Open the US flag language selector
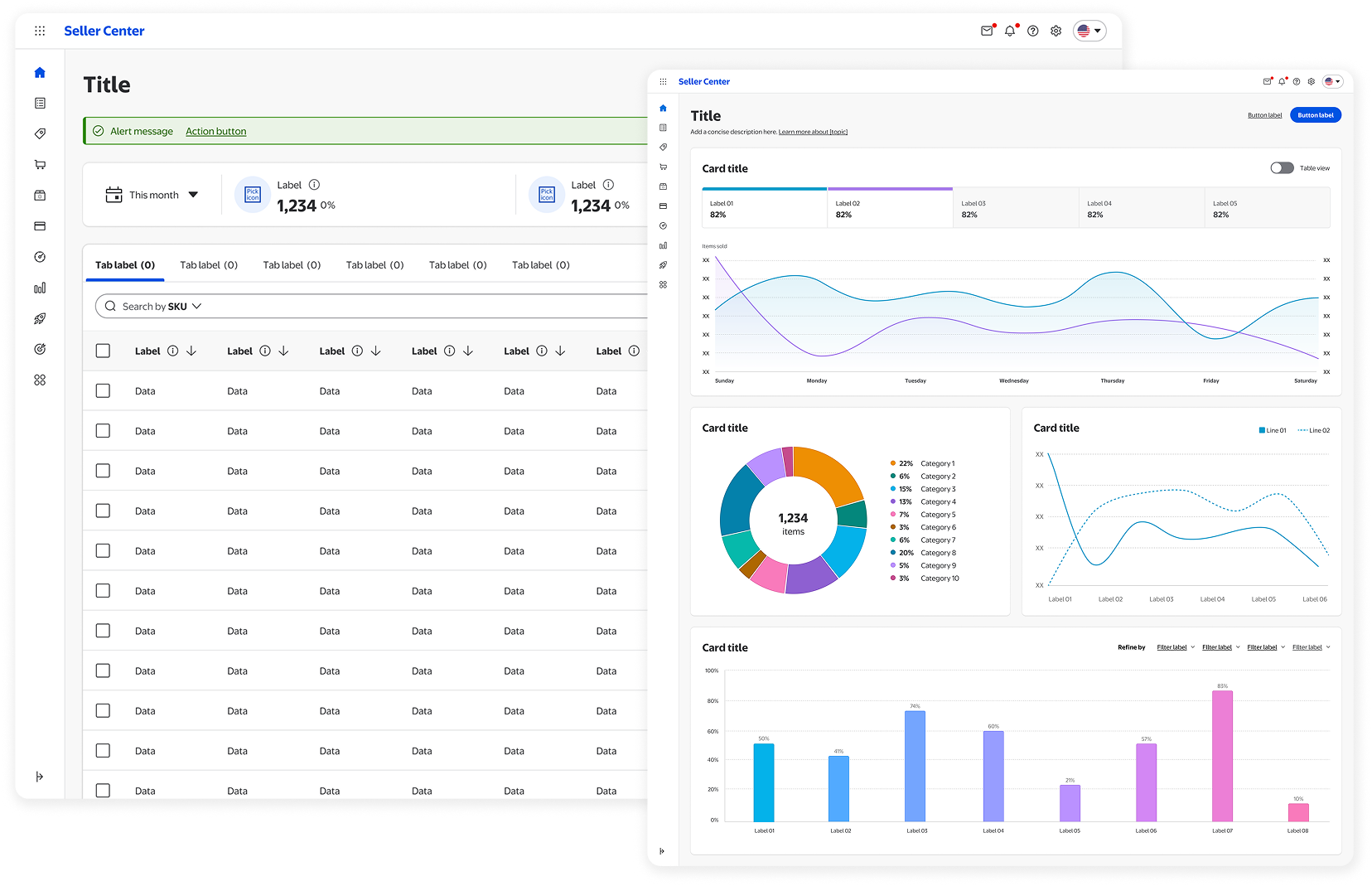Viewport: 1372px width, 886px height. 1089,31
